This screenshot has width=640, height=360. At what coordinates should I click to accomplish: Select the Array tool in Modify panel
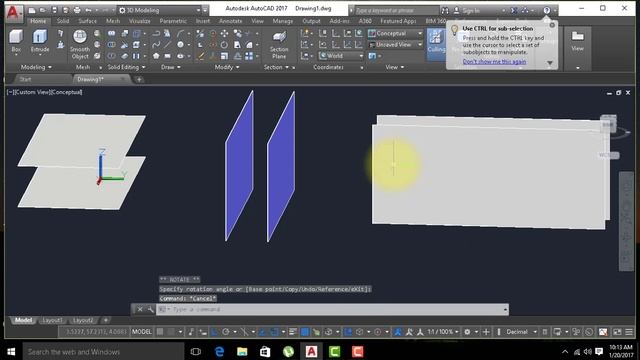click(x=249, y=56)
